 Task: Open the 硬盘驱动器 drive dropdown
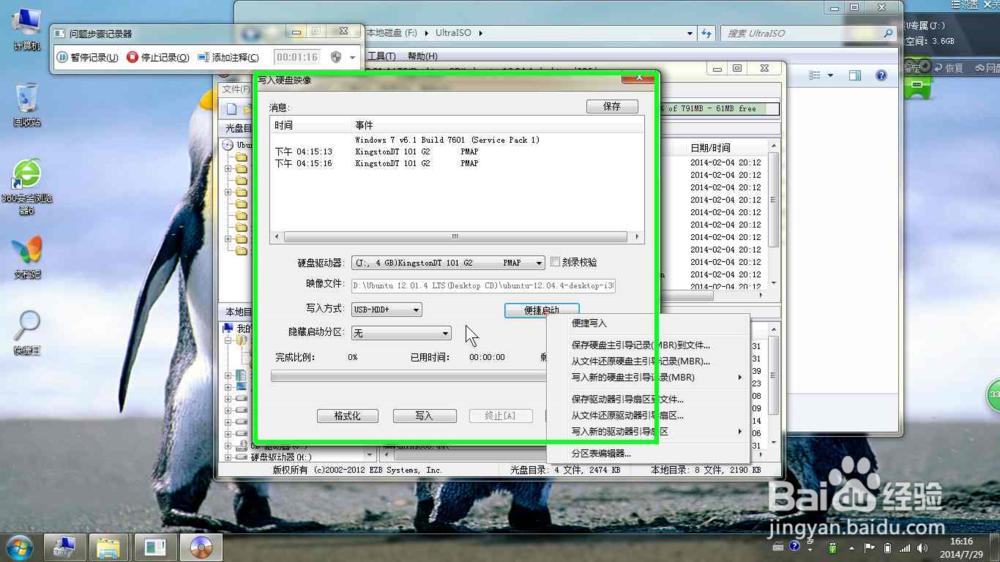coord(539,263)
